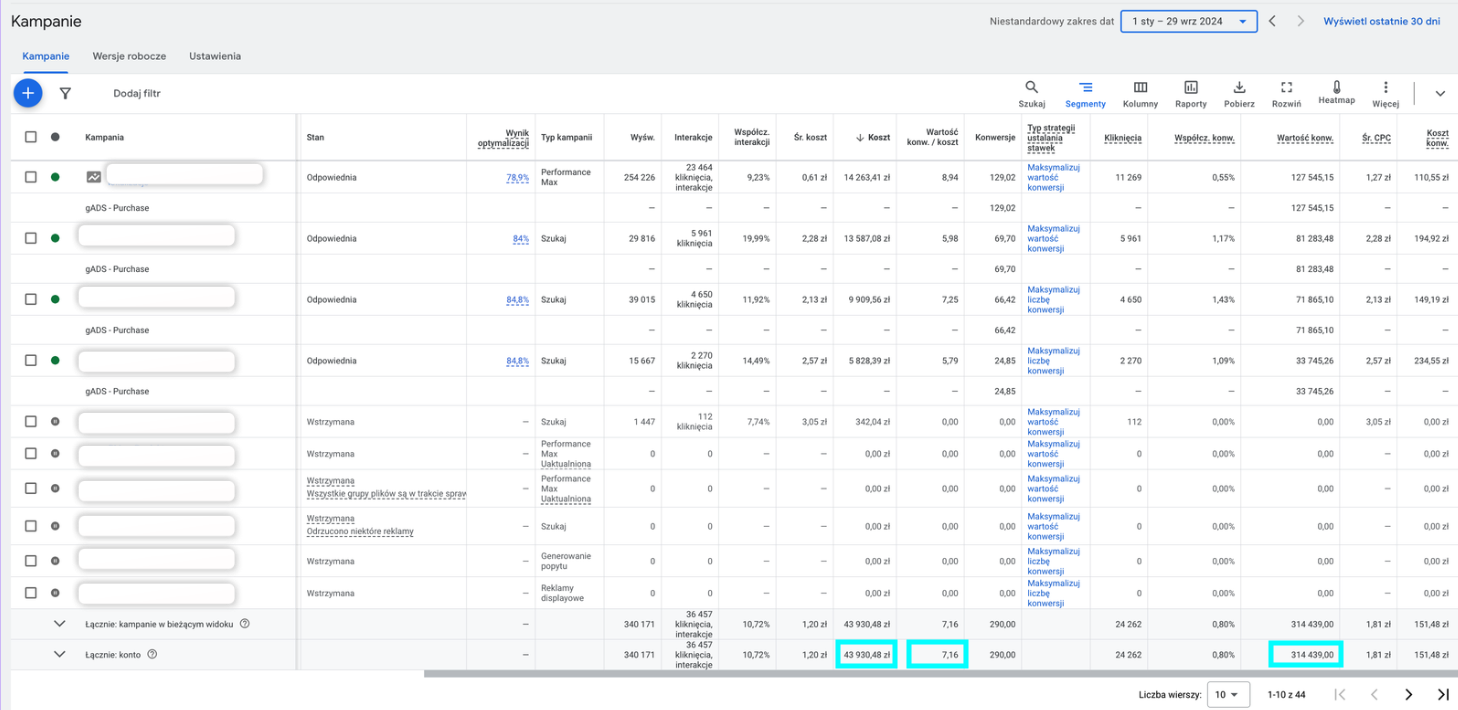Switch to the Ustawienia tab

point(215,56)
